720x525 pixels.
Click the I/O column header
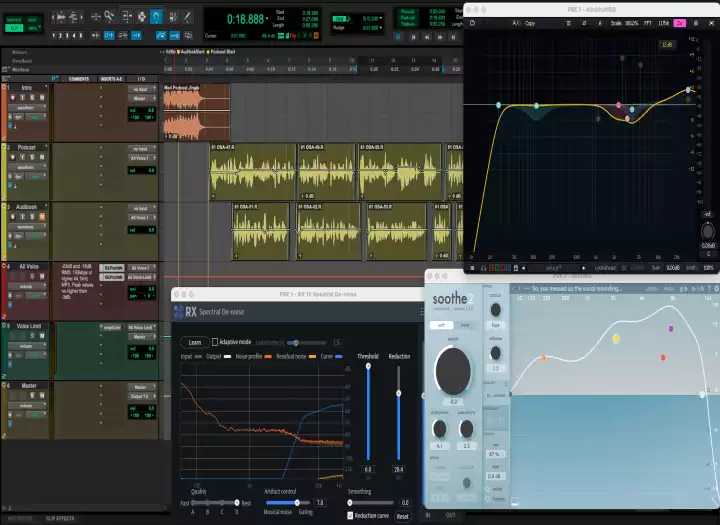pos(141,79)
